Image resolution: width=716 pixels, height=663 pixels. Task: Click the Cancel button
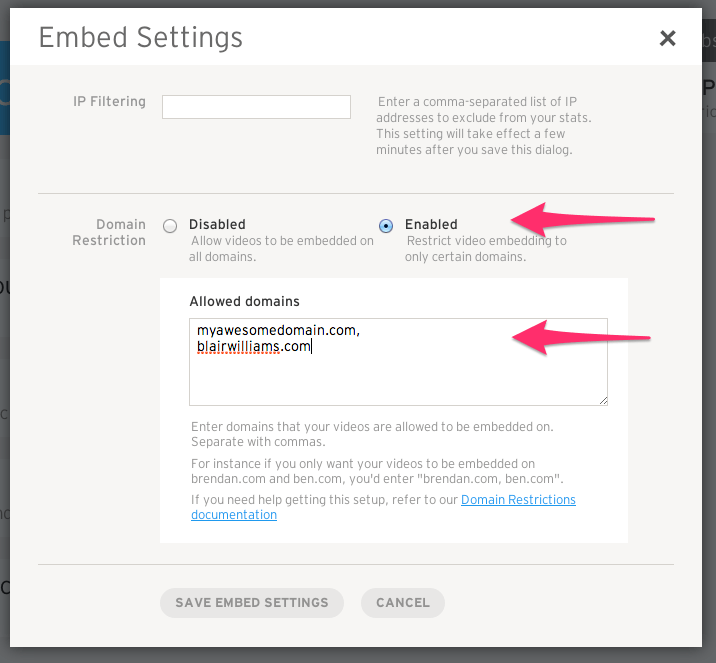point(403,603)
